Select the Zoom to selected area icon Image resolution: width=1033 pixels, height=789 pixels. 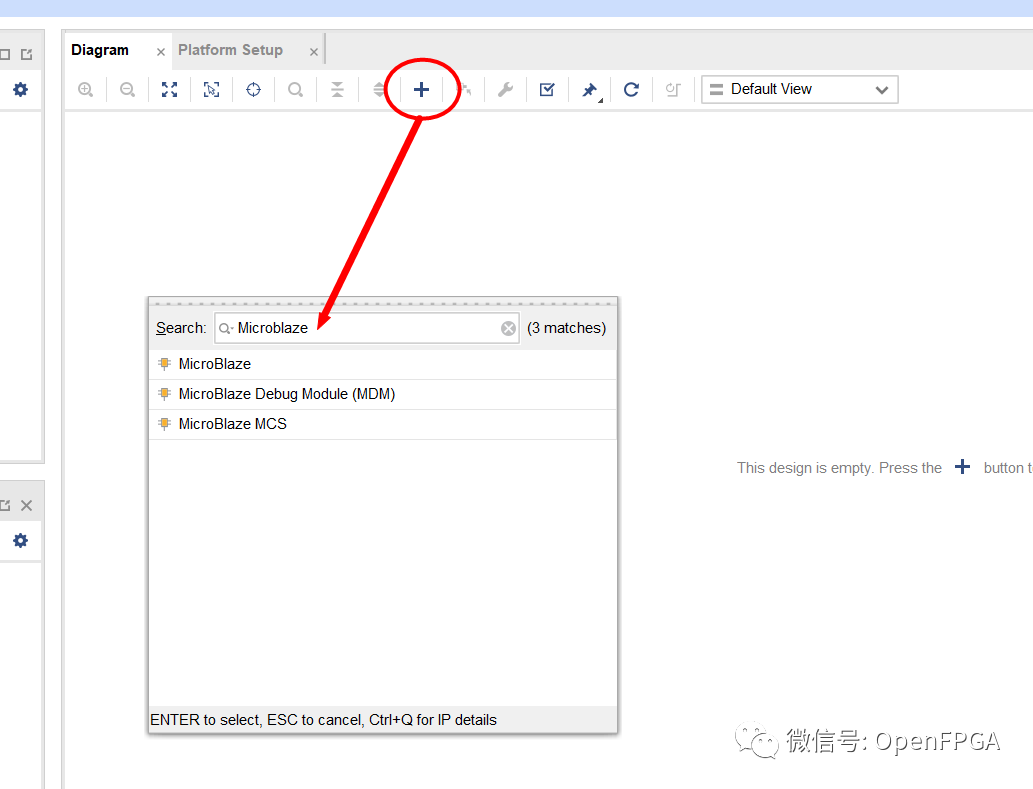pyautogui.click(x=211, y=90)
